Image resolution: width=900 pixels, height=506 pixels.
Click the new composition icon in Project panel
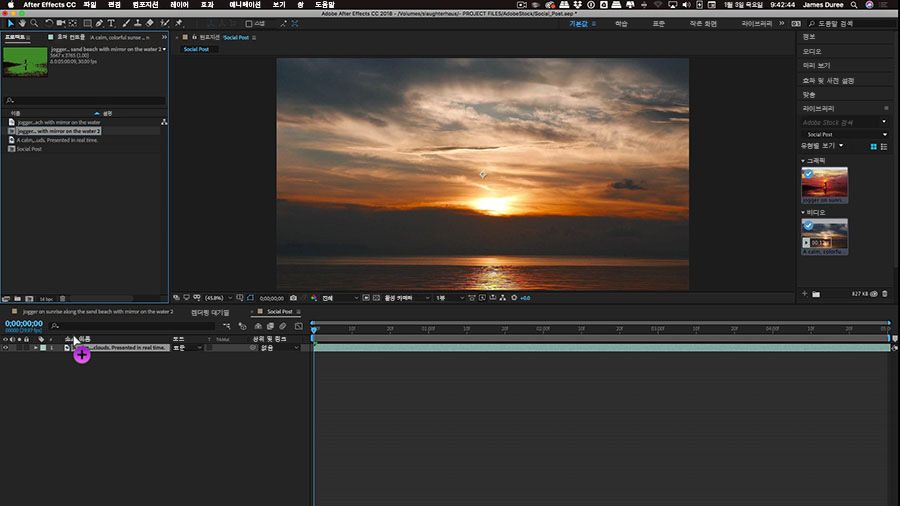point(29,299)
